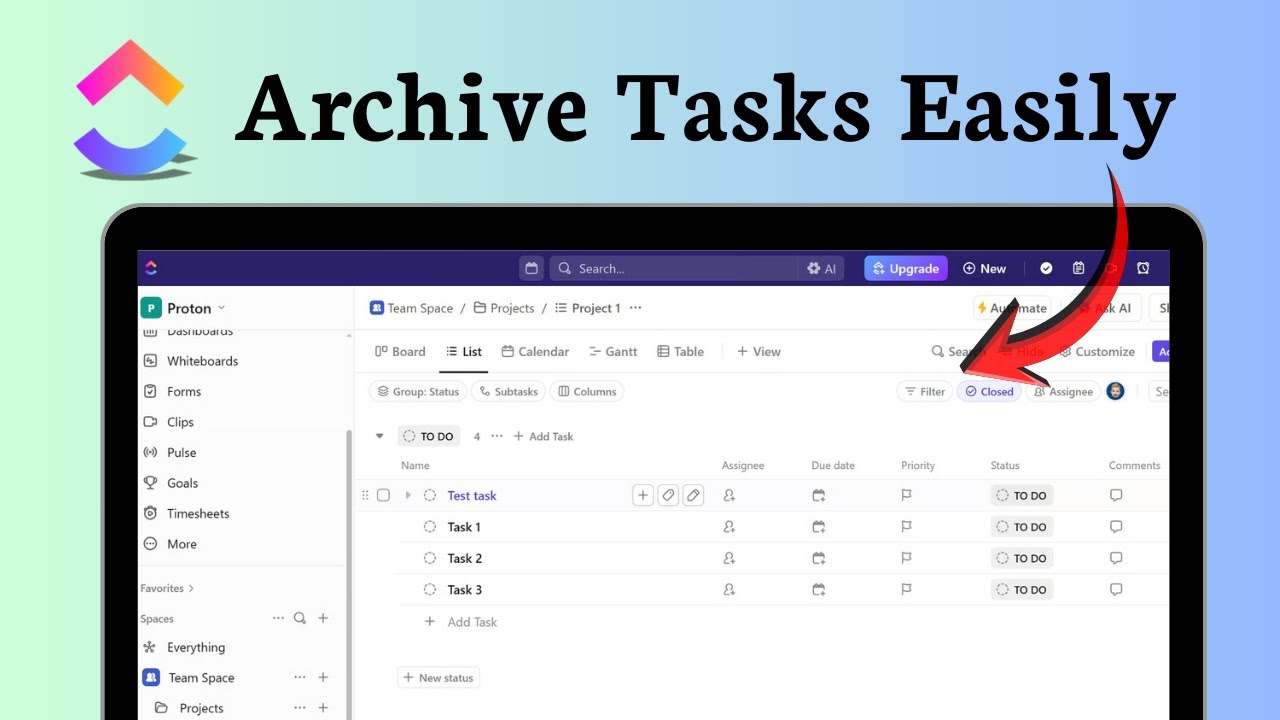Open the Projects folder three-dot options
This screenshot has width=1280, height=720.
(300, 708)
